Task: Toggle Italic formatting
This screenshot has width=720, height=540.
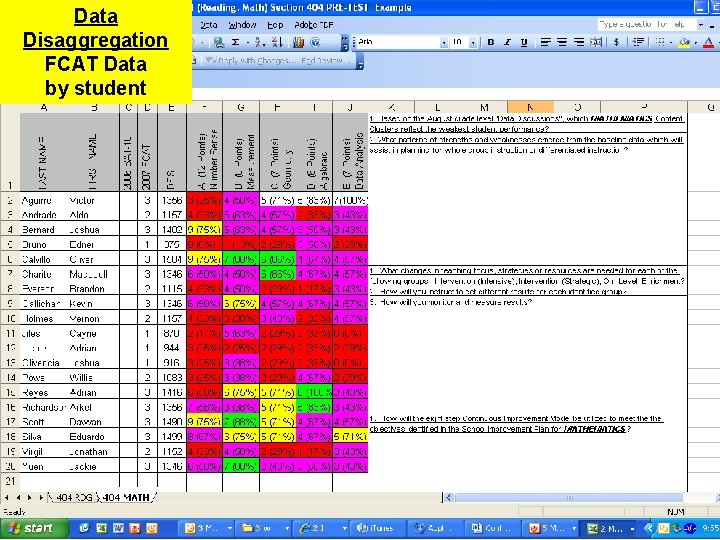Action: [x=507, y=42]
